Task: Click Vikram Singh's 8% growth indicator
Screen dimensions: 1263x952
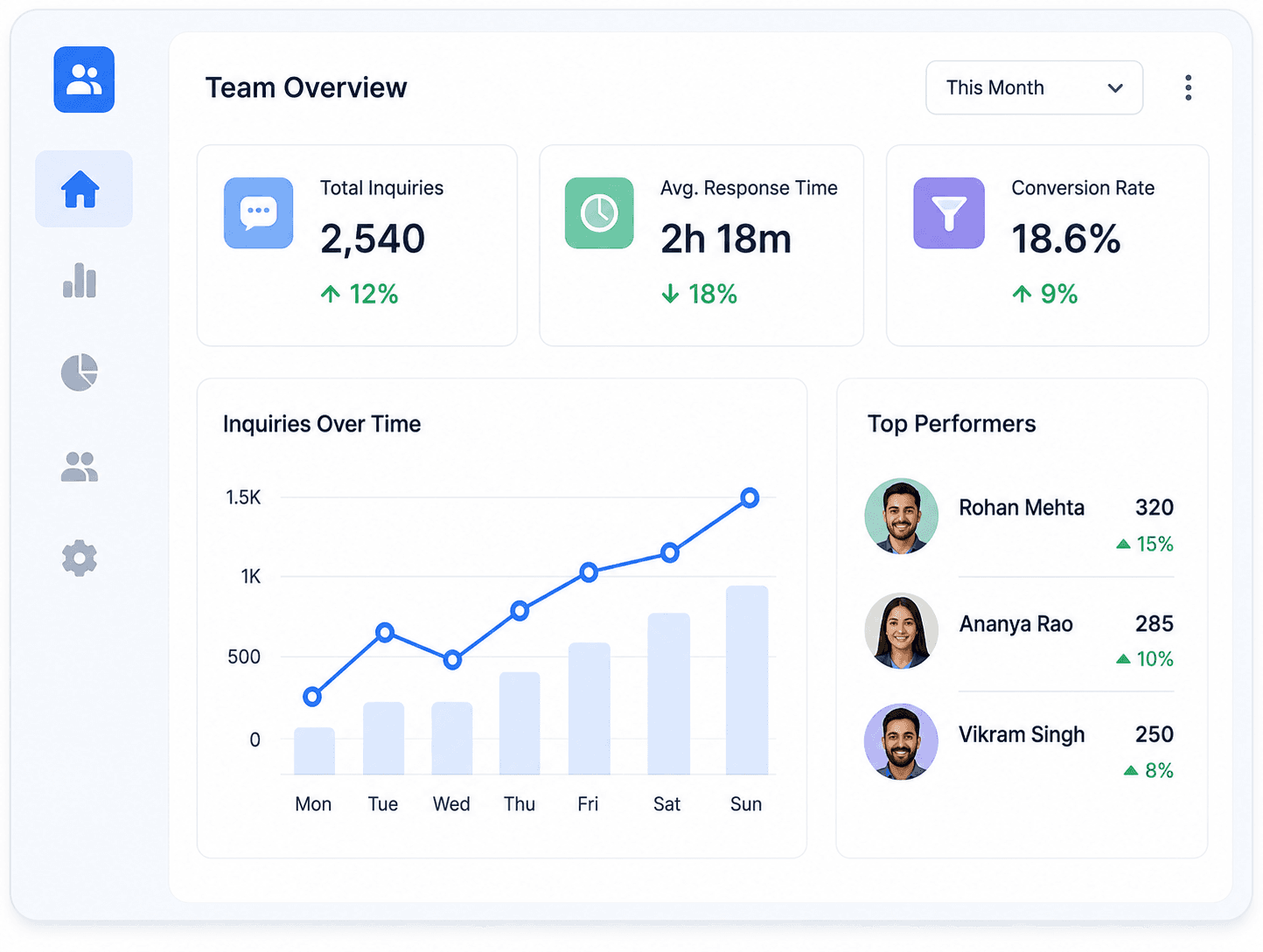Action: [1148, 771]
